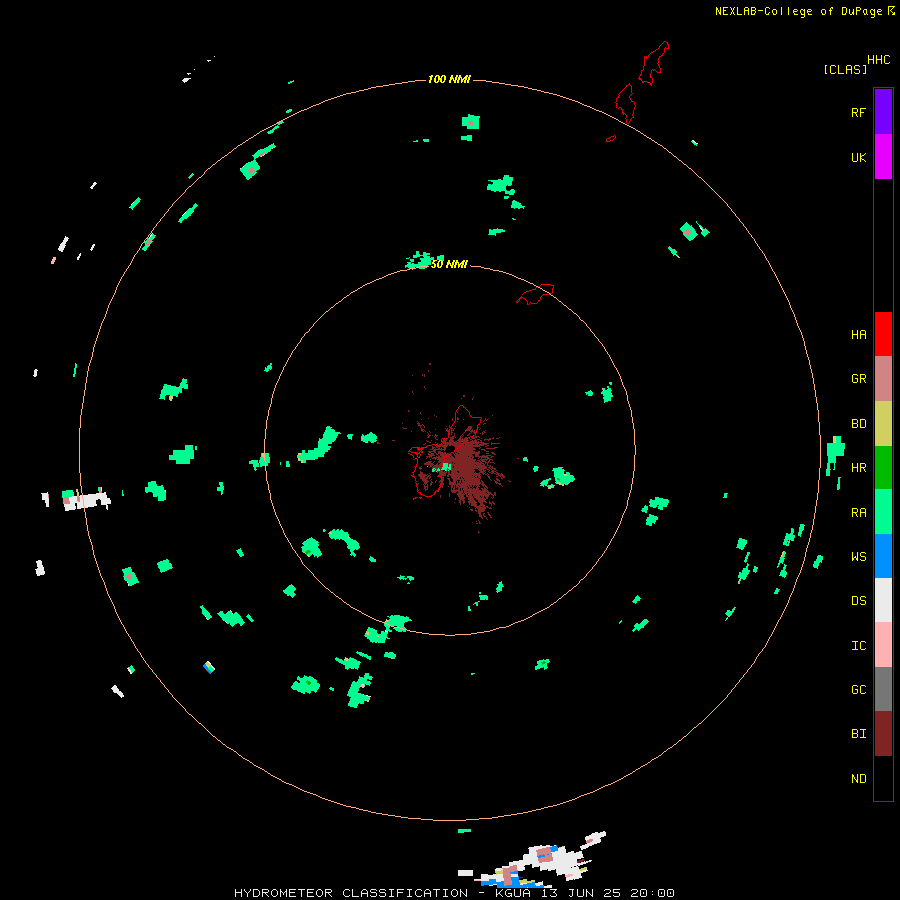The height and width of the screenshot is (900, 900).
Task: Click the WS blue legend swatch
Action: (883, 556)
